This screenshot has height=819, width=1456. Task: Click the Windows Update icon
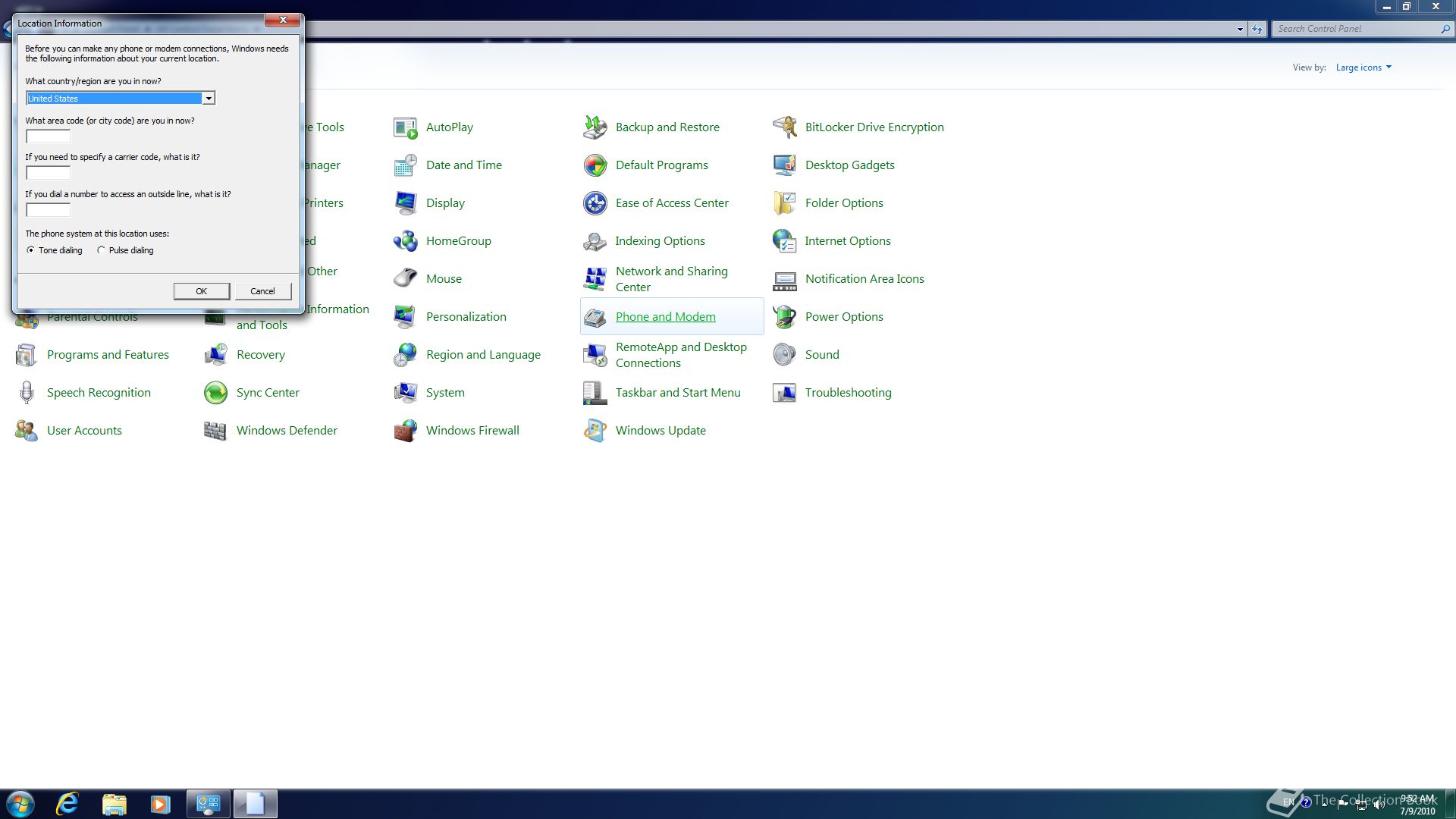(595, 431)
